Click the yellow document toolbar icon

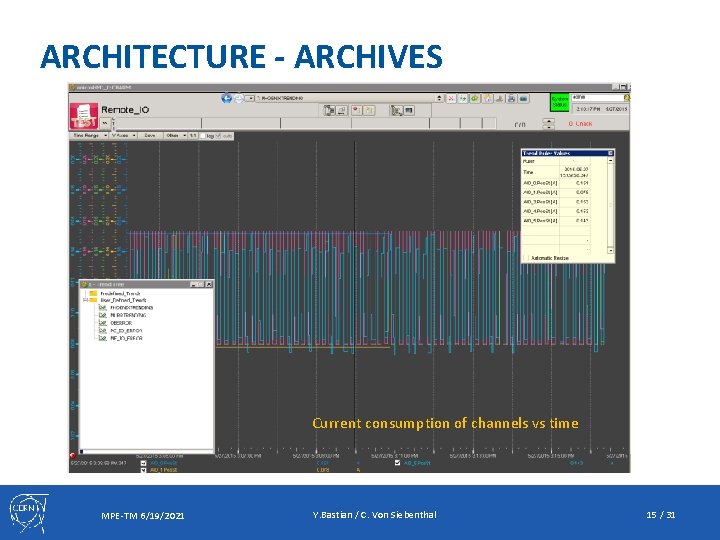(487, 99)
